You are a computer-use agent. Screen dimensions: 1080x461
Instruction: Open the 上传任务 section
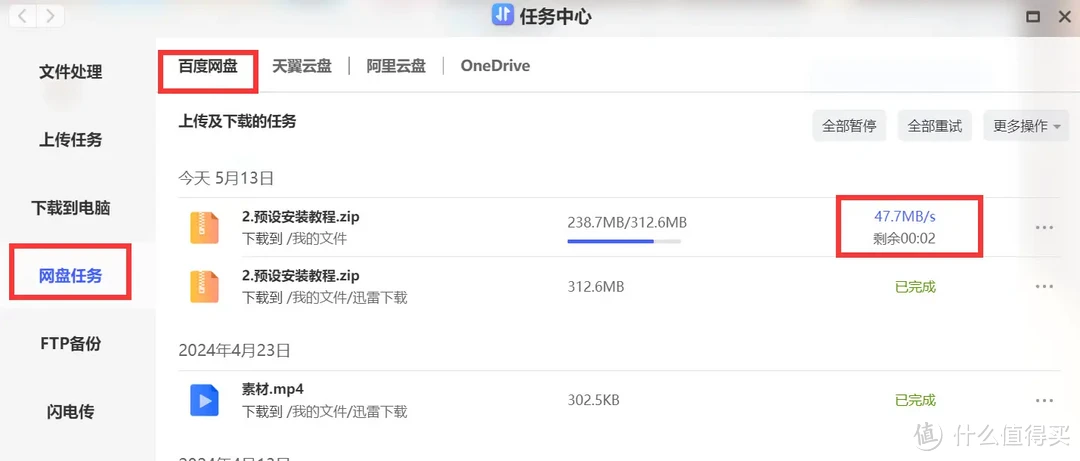(70, 140)
